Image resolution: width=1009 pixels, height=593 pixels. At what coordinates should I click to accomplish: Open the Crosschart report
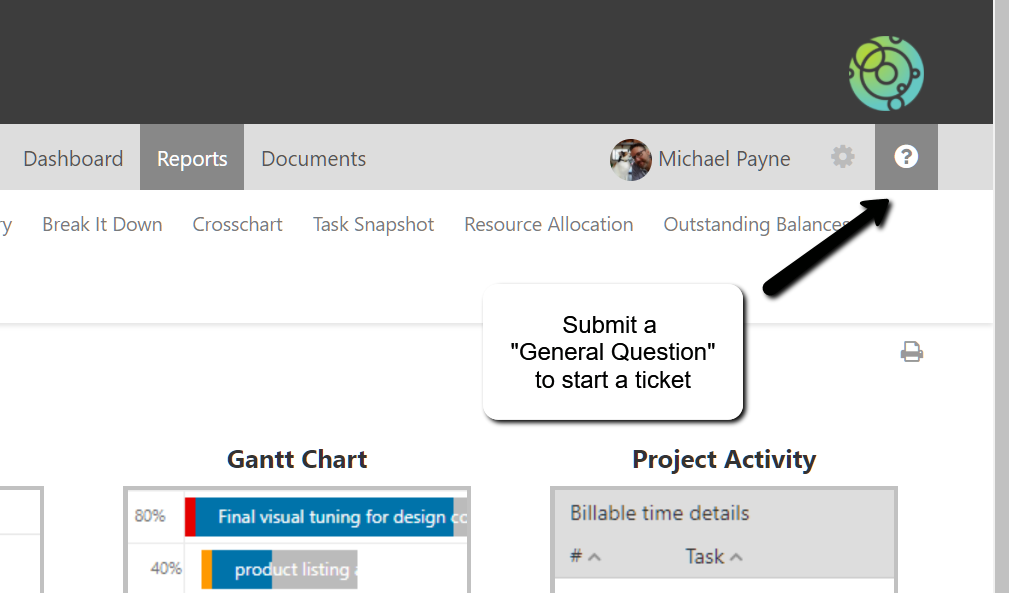click(x=237, y=225)
